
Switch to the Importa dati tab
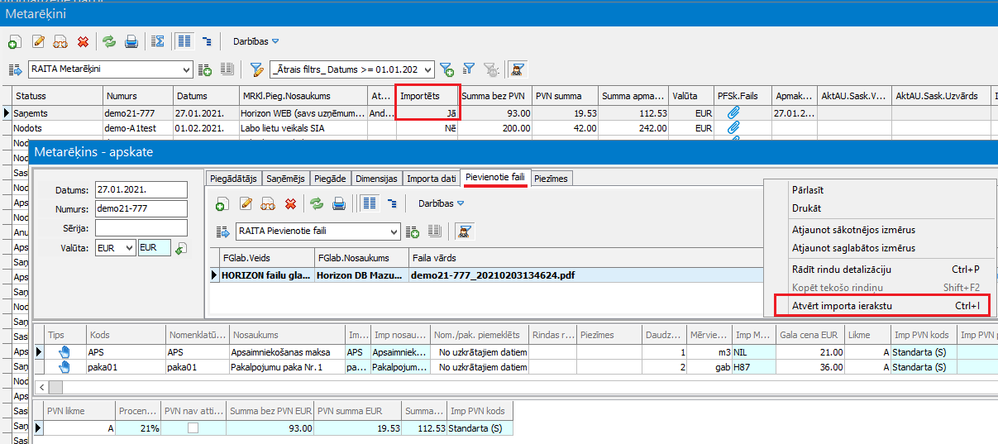tap(432, 178)
